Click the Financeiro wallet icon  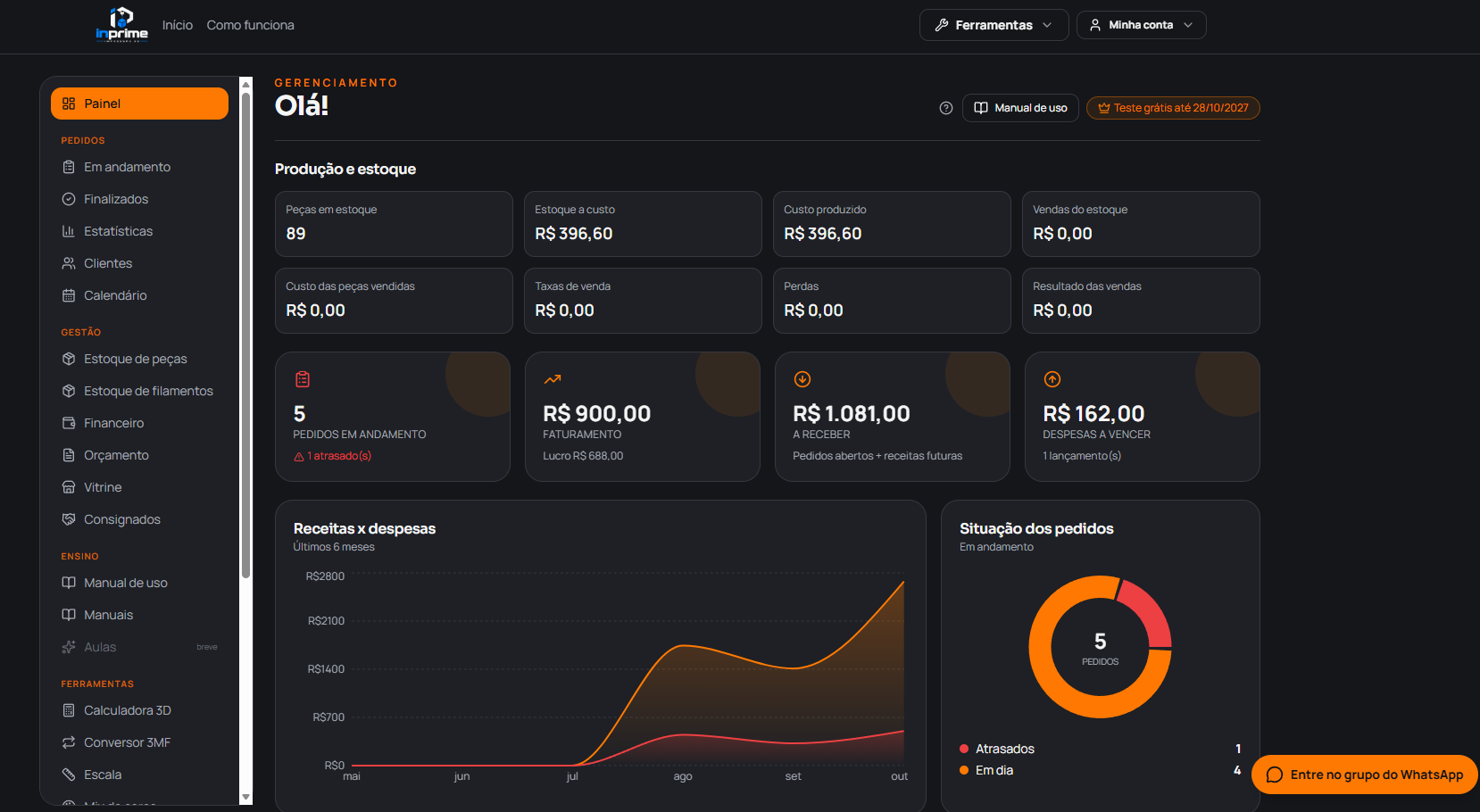69,423
